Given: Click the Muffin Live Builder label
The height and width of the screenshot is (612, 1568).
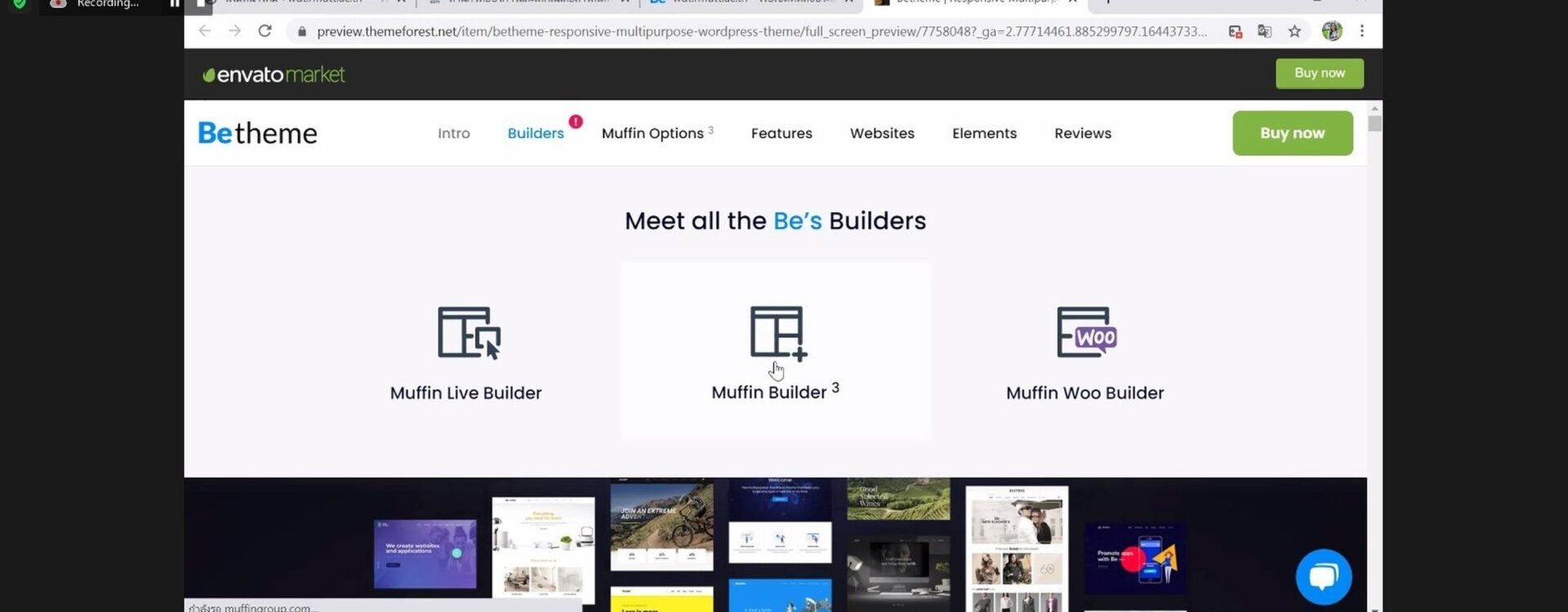Looking at the screenshot, I should click(x=465, y=393).
